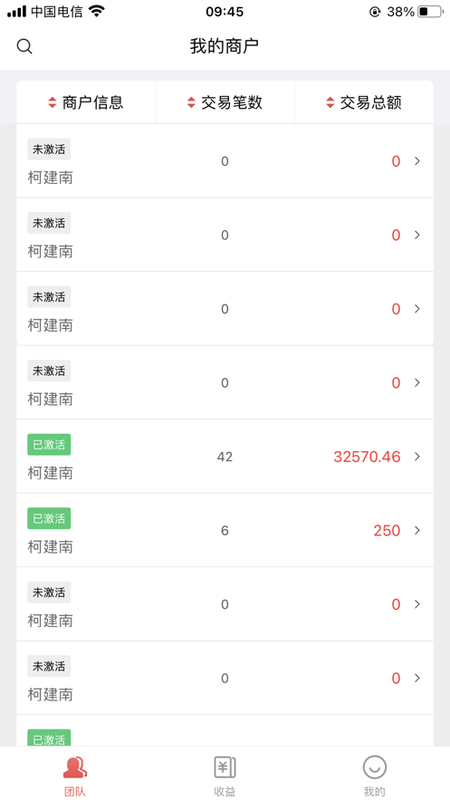Select the 未激活 badge in first row

[x=49, y=149]
